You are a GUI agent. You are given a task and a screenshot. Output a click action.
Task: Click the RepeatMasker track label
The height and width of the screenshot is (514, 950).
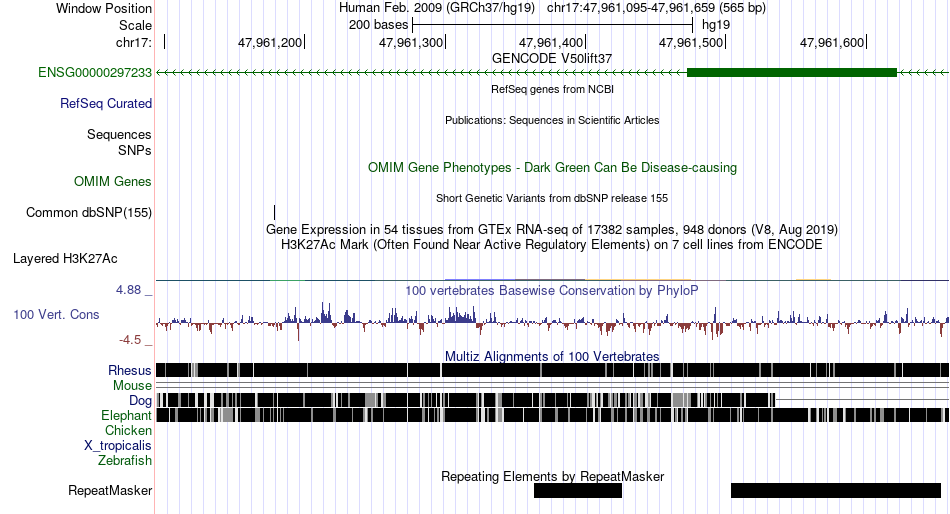pos(110,491)
